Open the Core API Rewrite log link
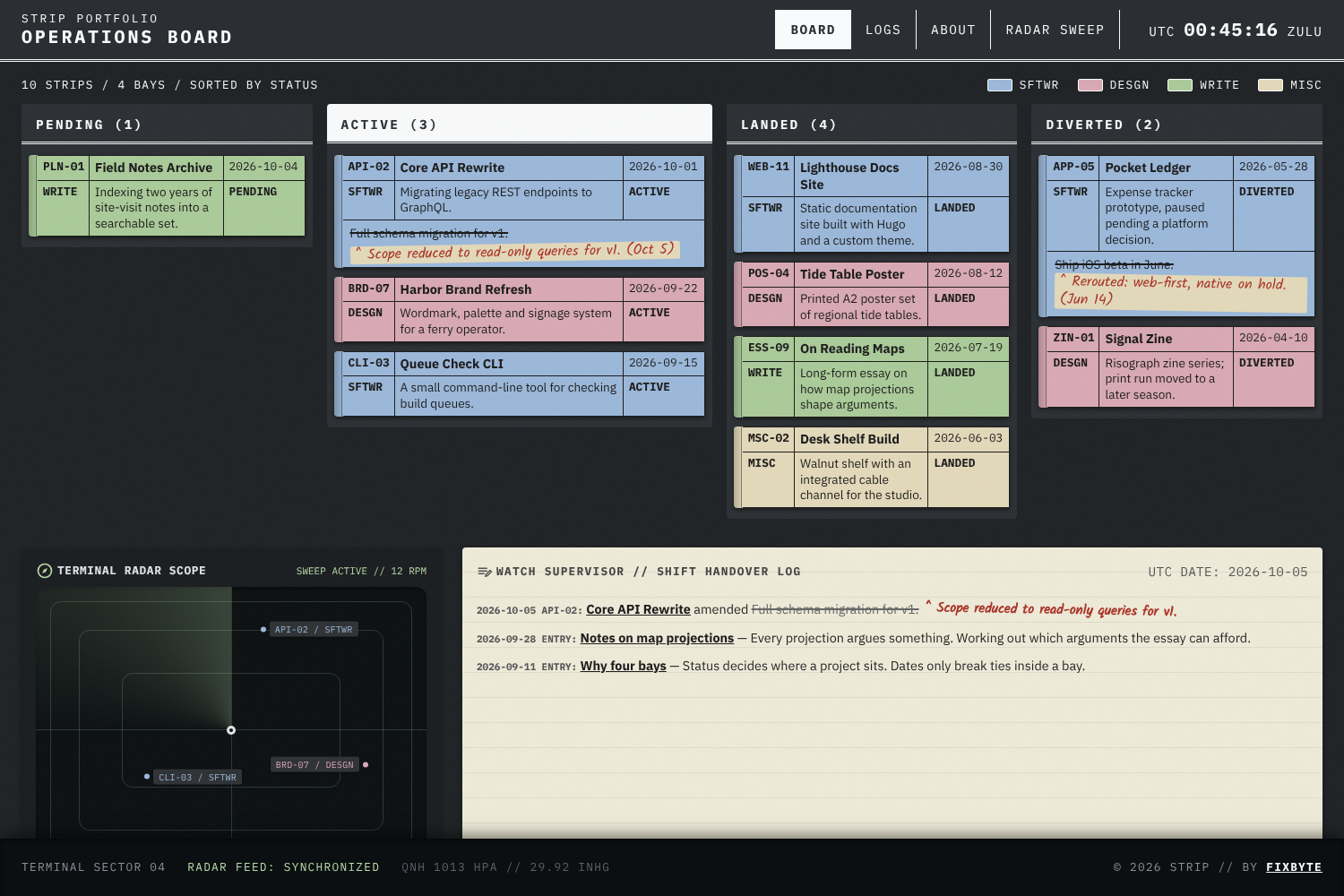Image resolution: width=1344 pixels, height=896 pixels. (x=638, y=609)
